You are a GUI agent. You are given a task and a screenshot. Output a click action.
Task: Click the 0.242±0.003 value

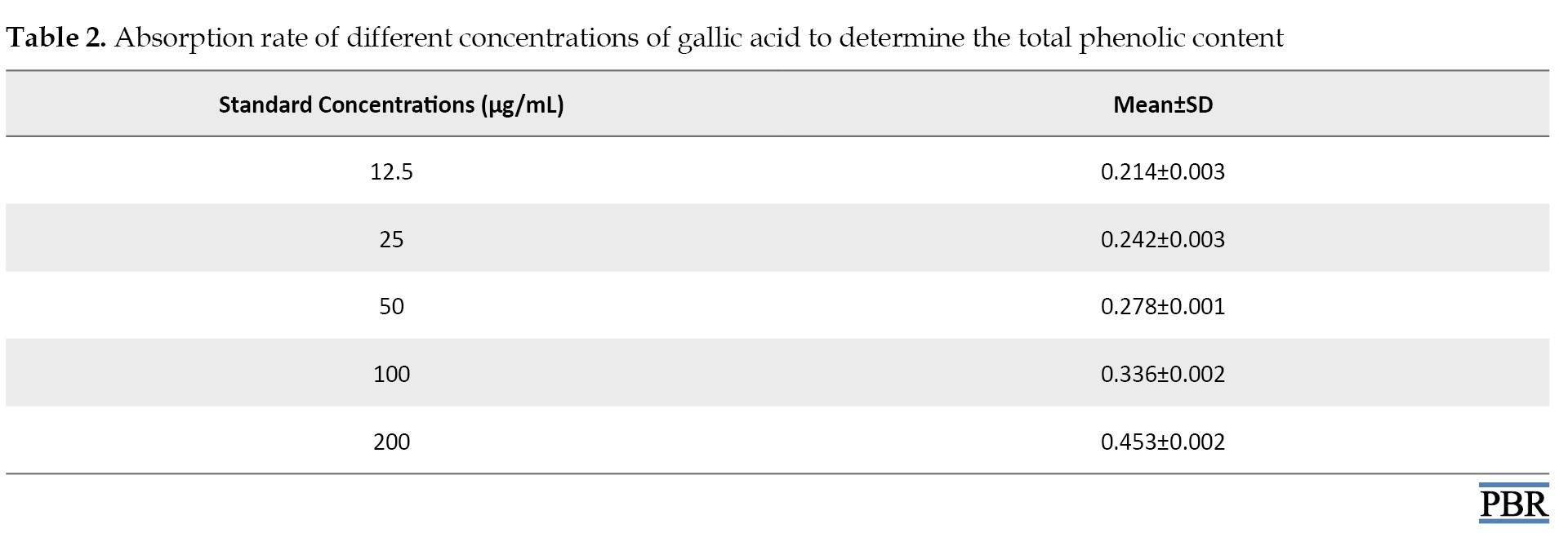click(x=1163, y=239)
